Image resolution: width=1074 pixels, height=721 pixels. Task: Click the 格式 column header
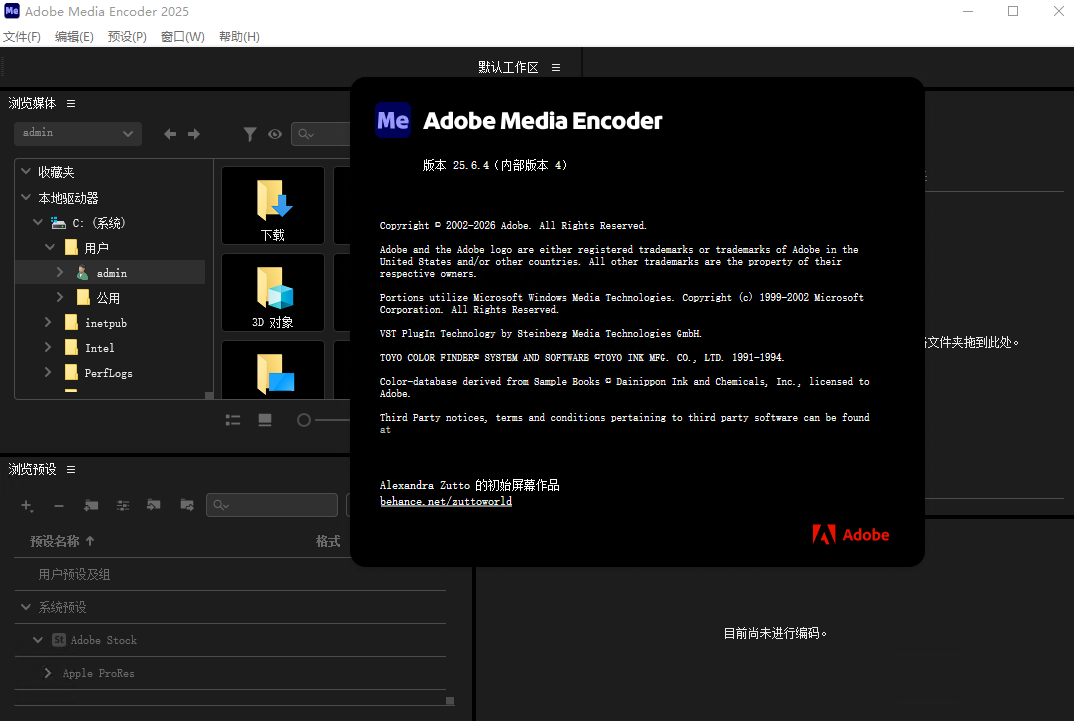point(328,541)
